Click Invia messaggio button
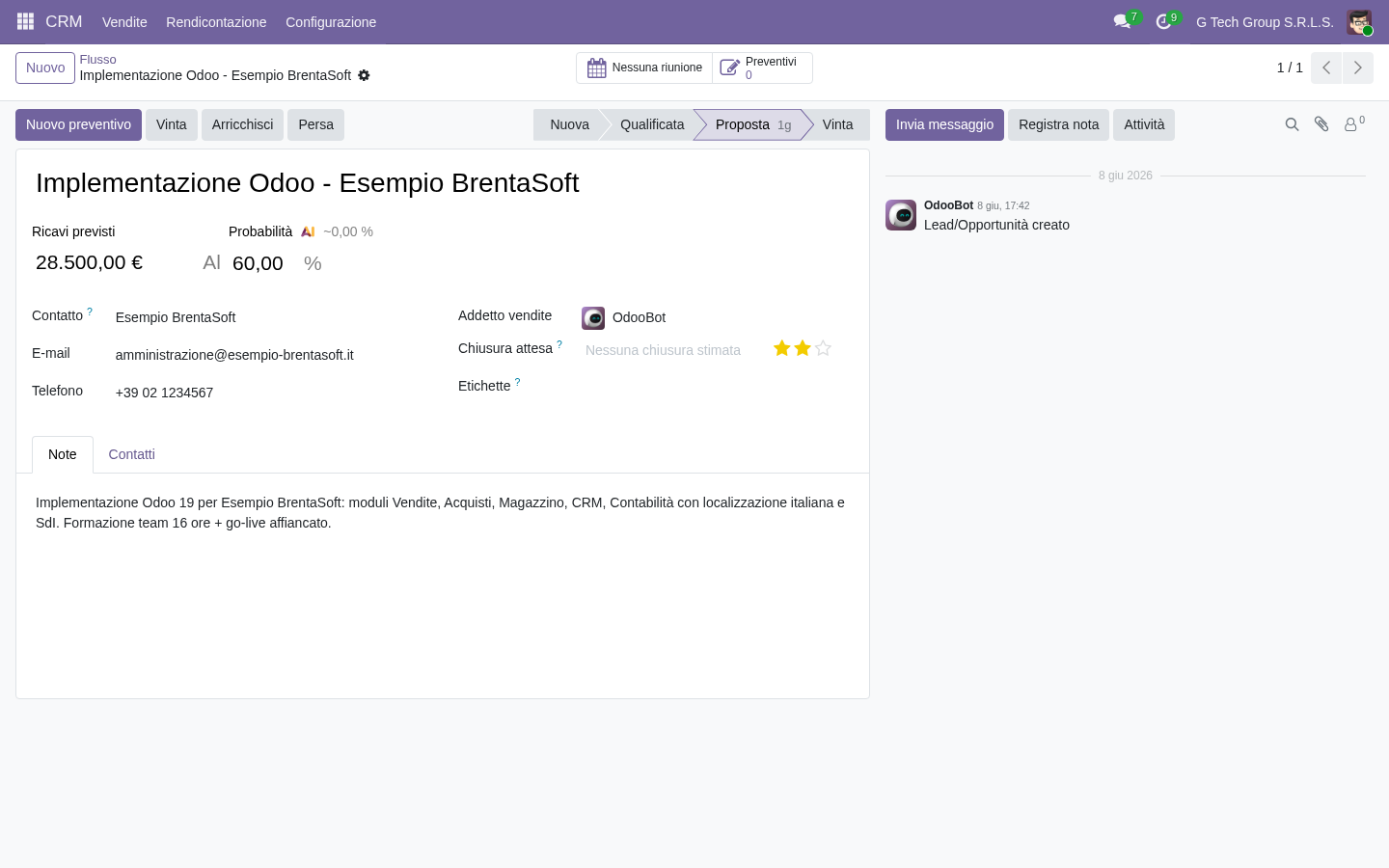The image size is (1389, 868). 944,124
